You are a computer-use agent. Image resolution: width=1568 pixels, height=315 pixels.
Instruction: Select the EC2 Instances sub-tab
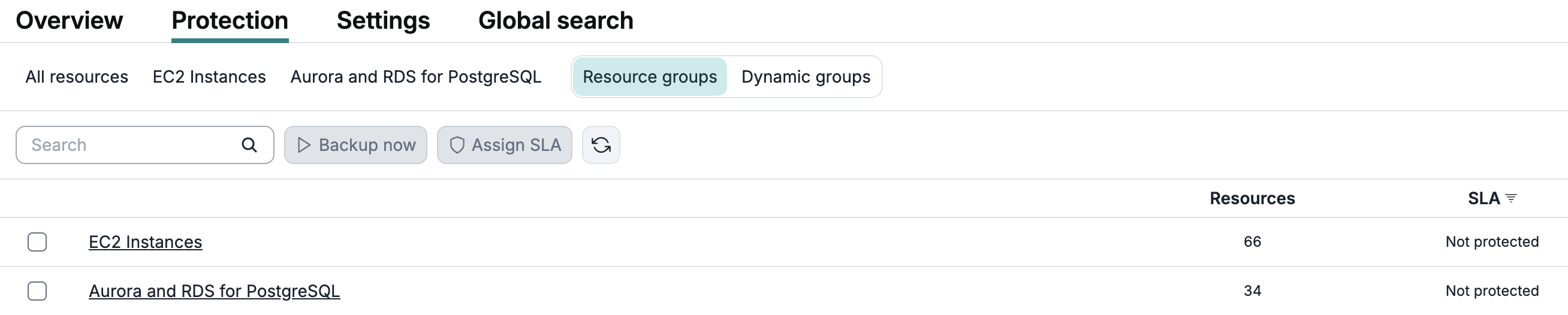tap(209, 77)
